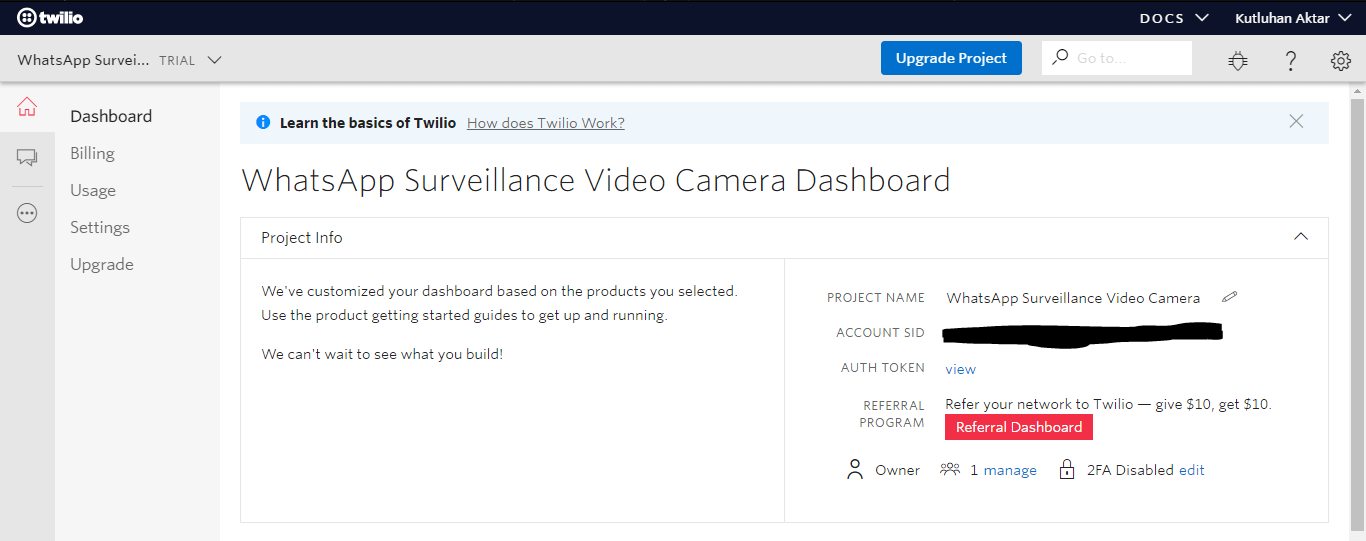Open All Products ellipsis icon

pyautogui.click(x=27, y=213)
